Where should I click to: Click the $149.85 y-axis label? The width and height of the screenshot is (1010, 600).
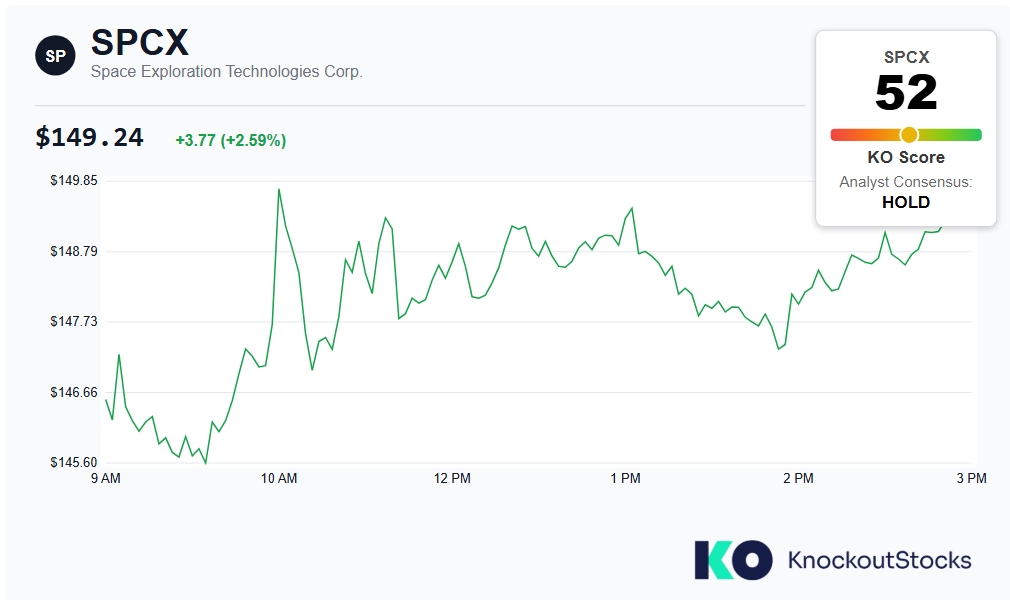[x=74, y=180]
